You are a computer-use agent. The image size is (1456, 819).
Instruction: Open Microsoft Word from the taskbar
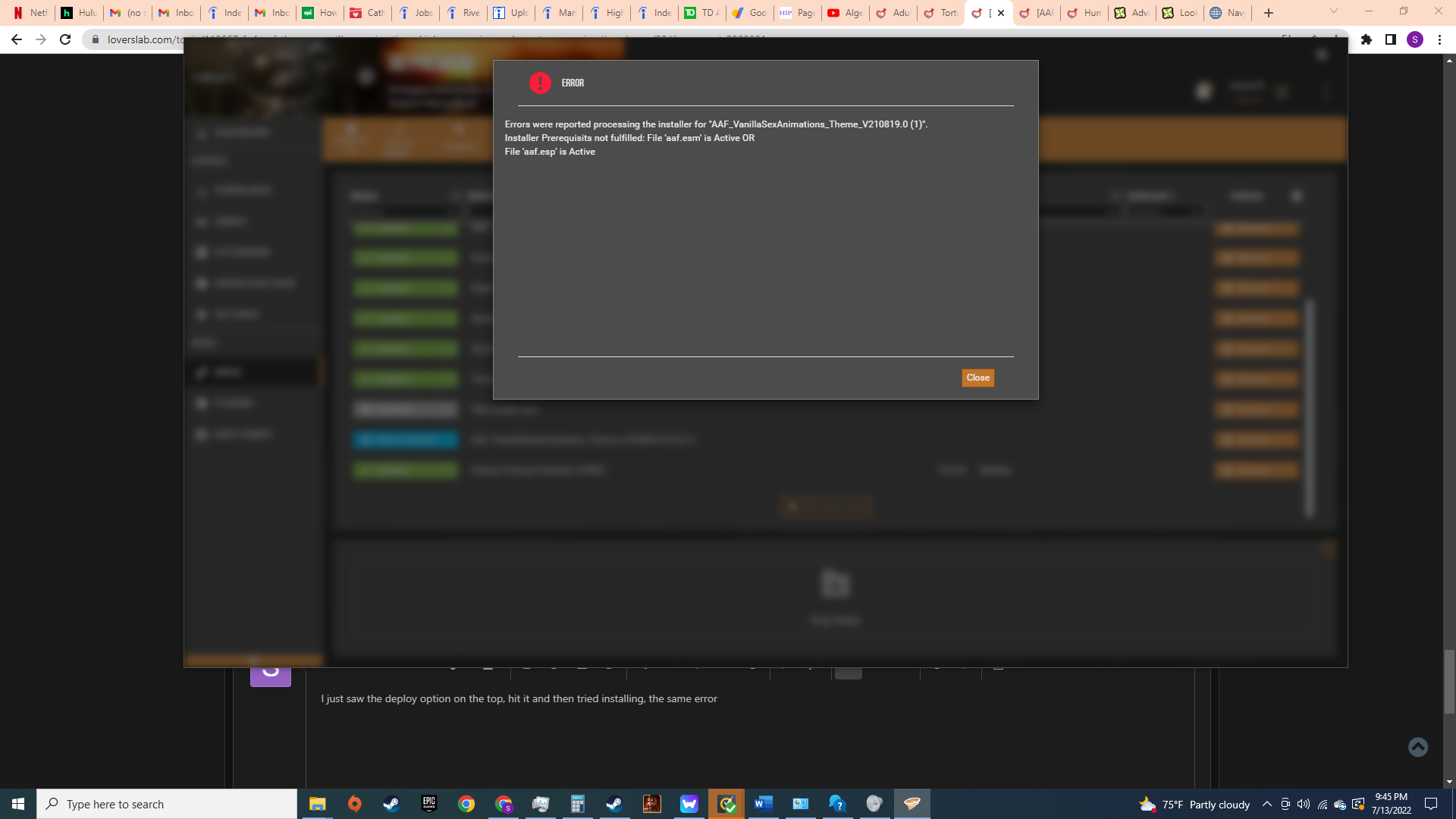(763, 804)
